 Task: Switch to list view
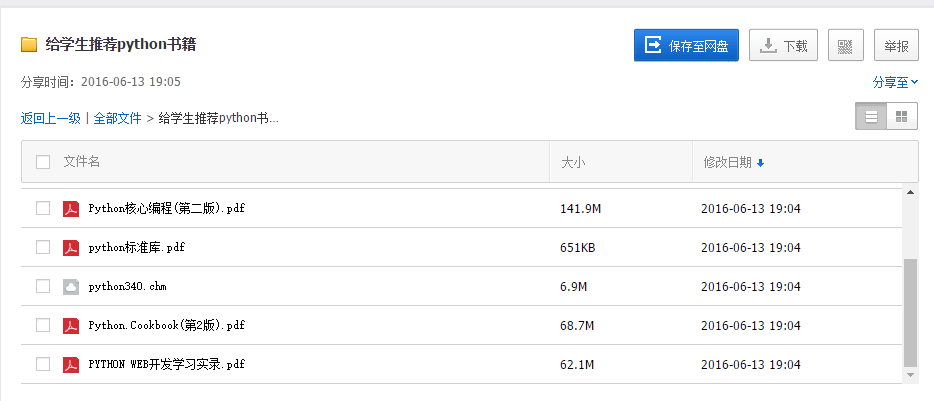point(871,117)
